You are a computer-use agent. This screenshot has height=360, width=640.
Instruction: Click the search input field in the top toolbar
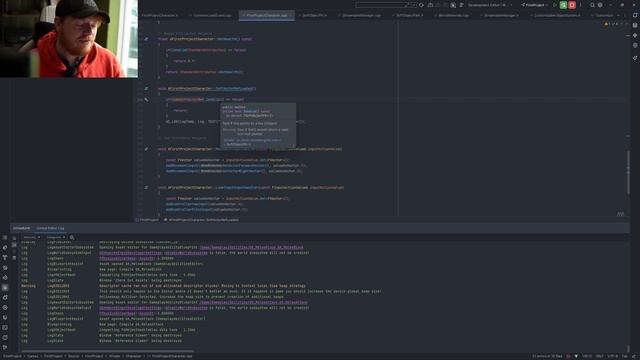coord(386,5)
